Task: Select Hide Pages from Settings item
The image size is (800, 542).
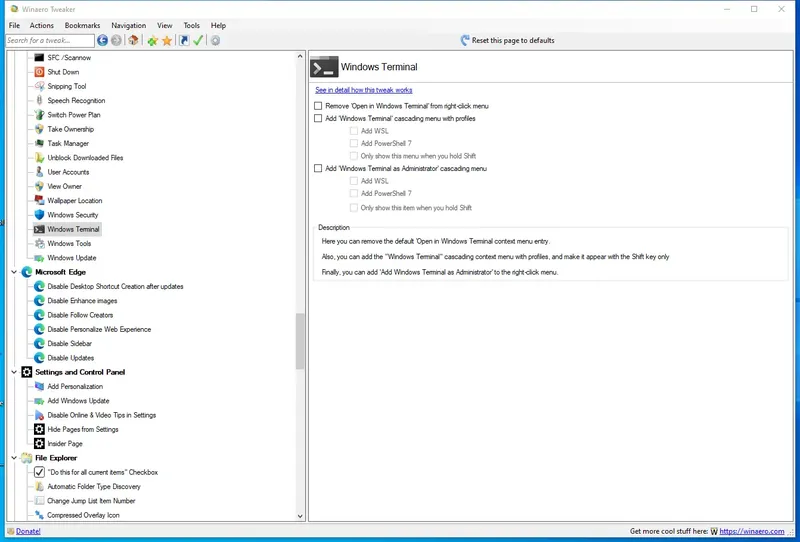Action: click(x=83, y=429)
